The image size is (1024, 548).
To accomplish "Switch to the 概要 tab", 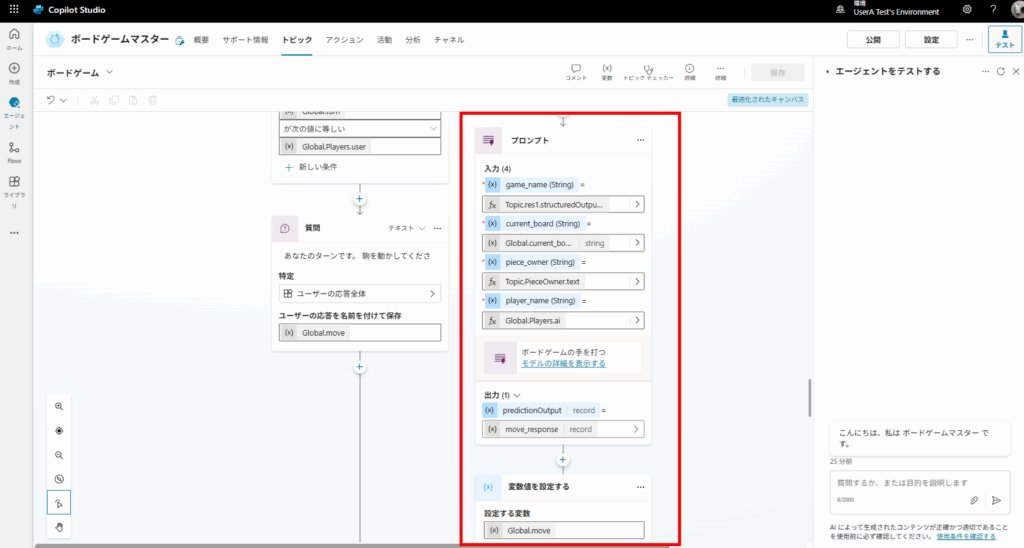I will point(201,40).
